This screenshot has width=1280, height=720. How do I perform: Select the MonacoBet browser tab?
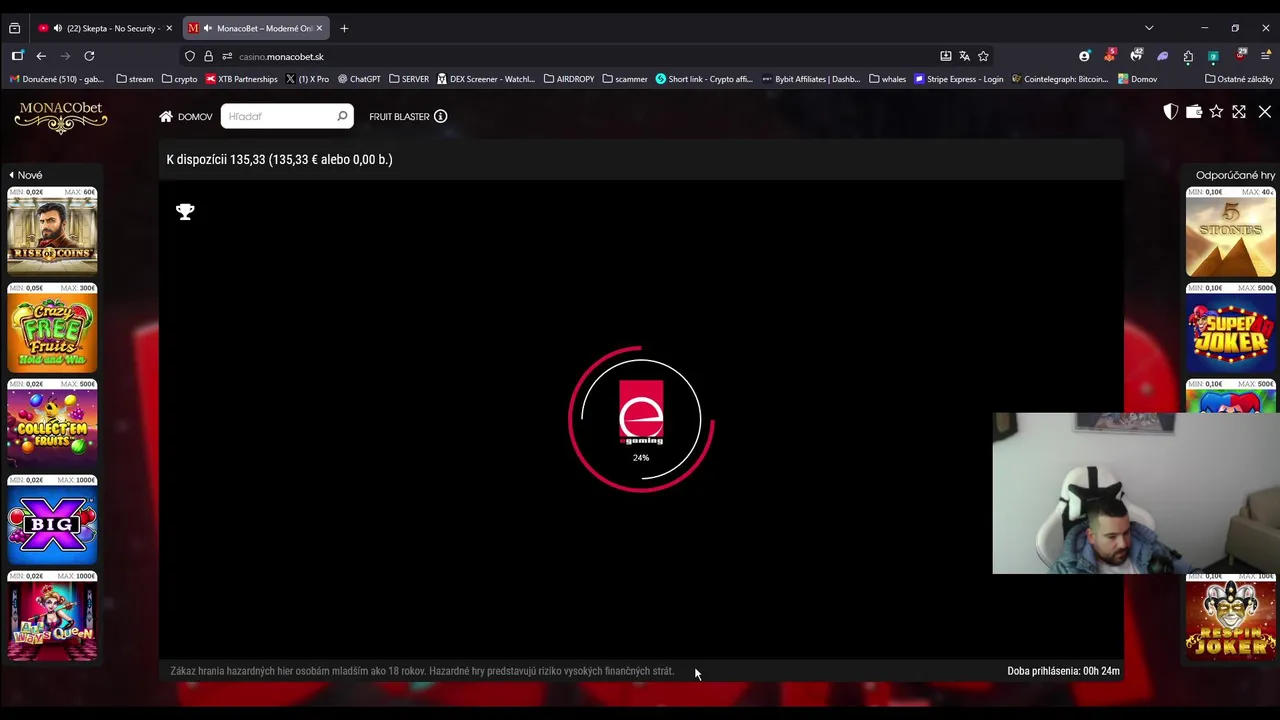coord(254,28)
